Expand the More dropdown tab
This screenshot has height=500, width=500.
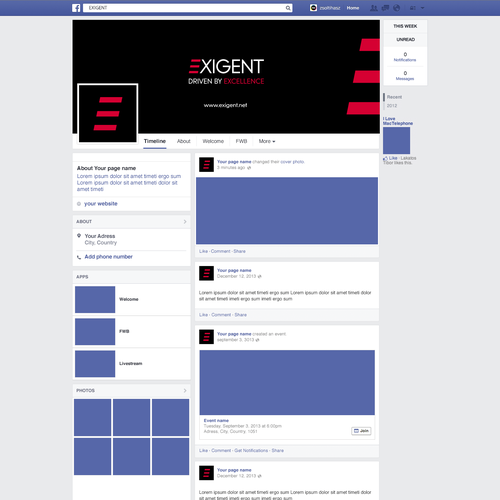click(267, 141)
